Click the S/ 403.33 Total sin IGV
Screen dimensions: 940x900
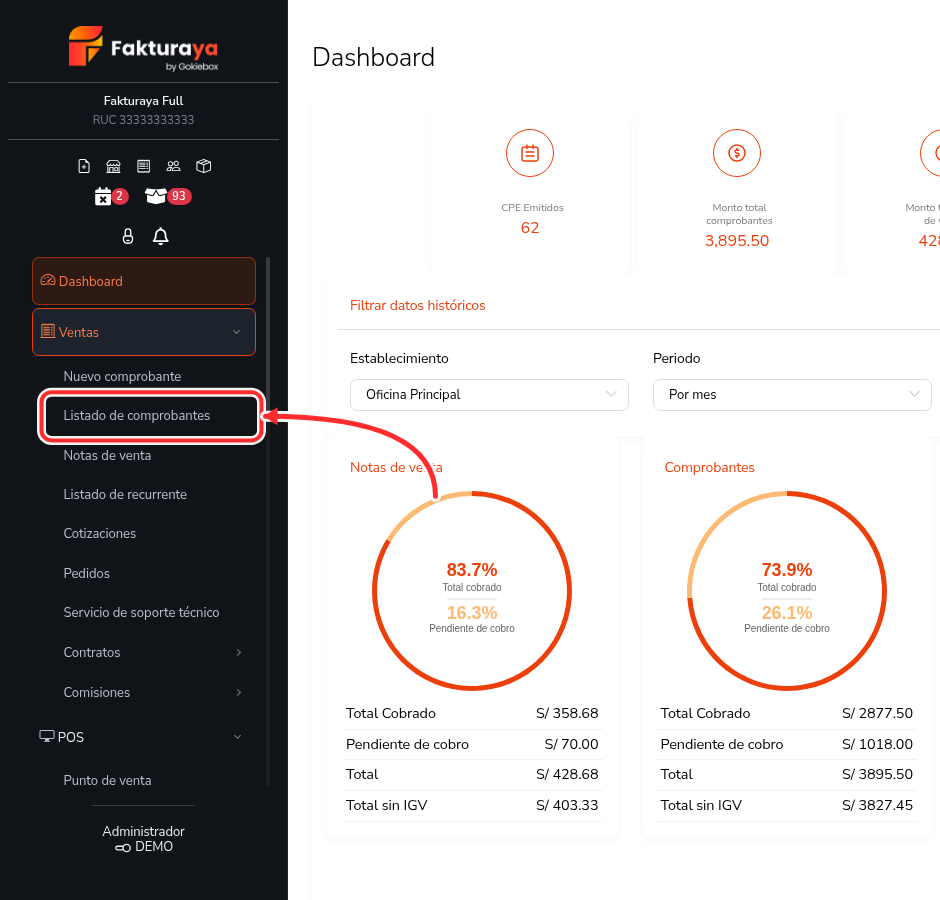point(567,805)
